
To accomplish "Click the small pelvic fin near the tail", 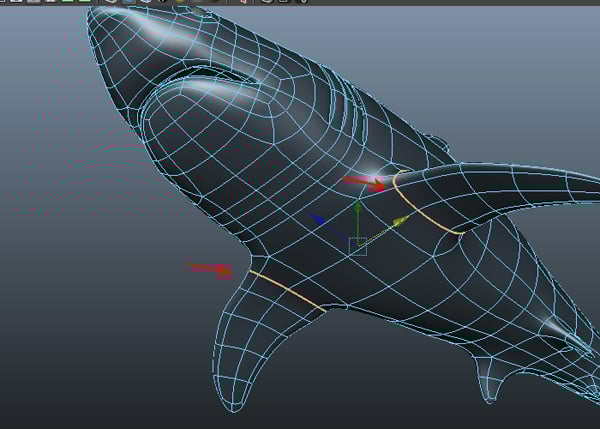I will pos(489,381).
